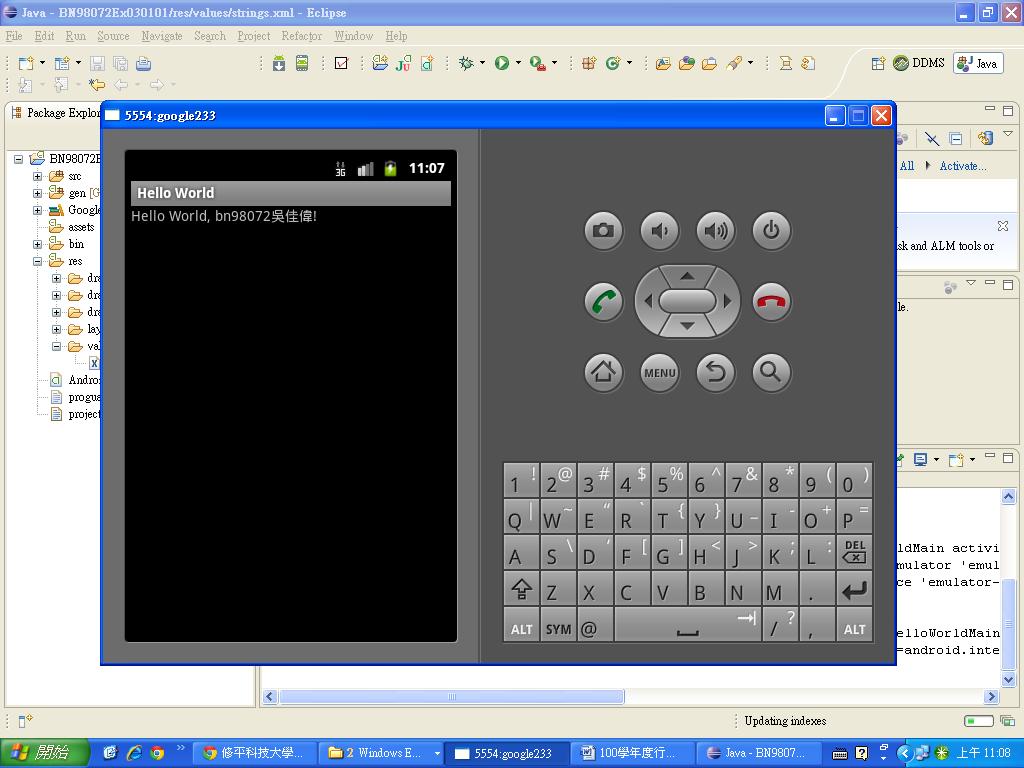
Task: Open the Refactor menu
Action: click(x=301, y=36)
